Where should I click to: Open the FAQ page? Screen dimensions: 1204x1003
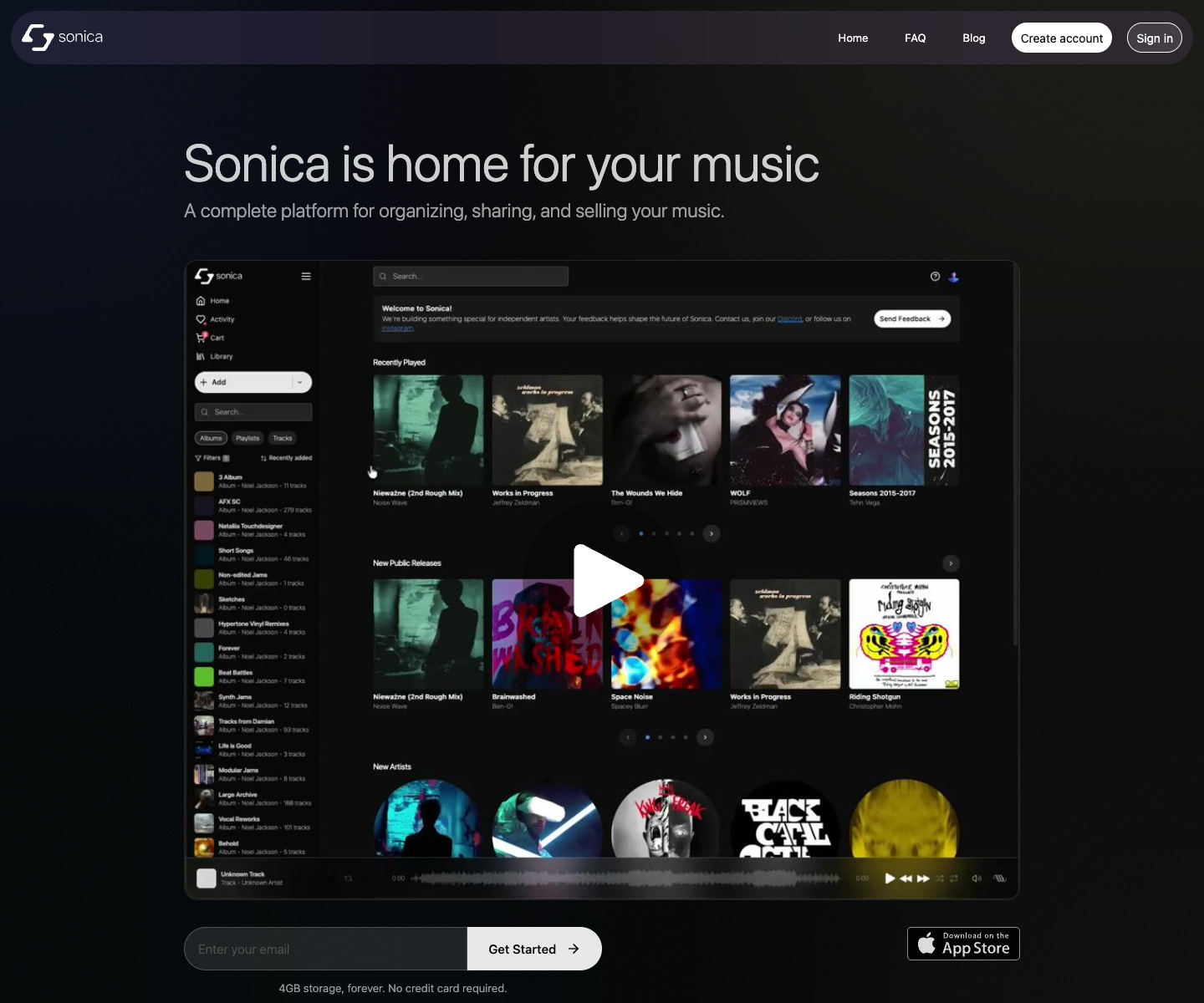pyautogui.click(x=915, y=38)
